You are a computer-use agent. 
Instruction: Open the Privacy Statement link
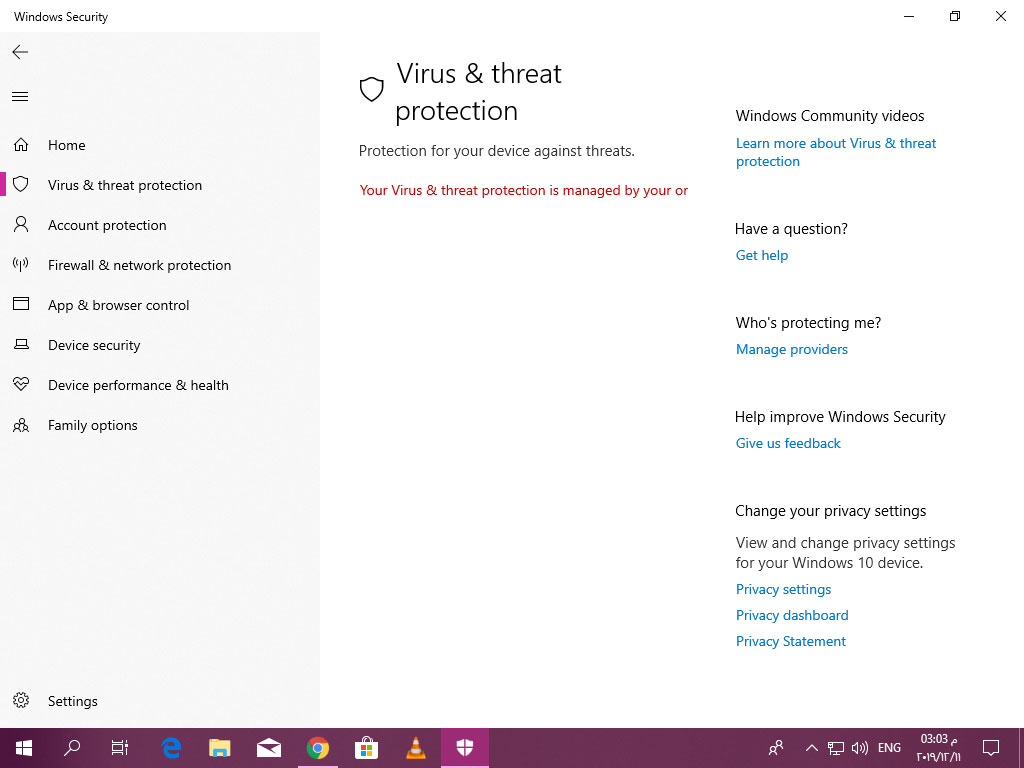click(790, 641)
